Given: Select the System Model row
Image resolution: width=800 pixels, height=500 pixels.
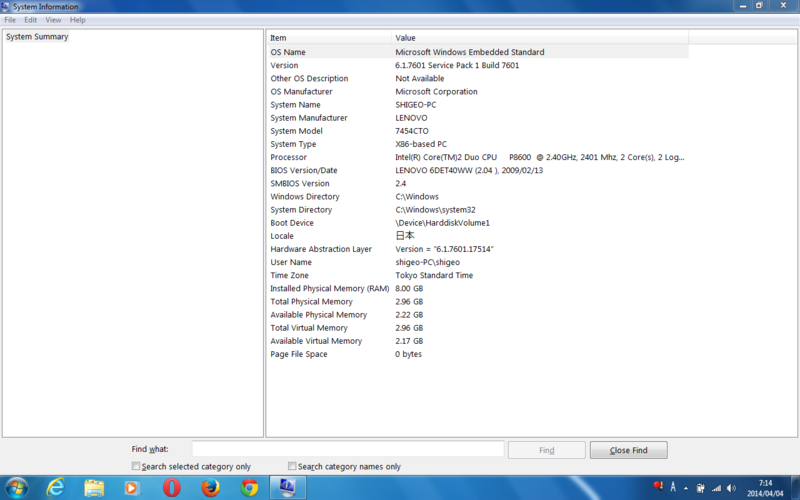Looking at the screenshot, I should 478,131.
